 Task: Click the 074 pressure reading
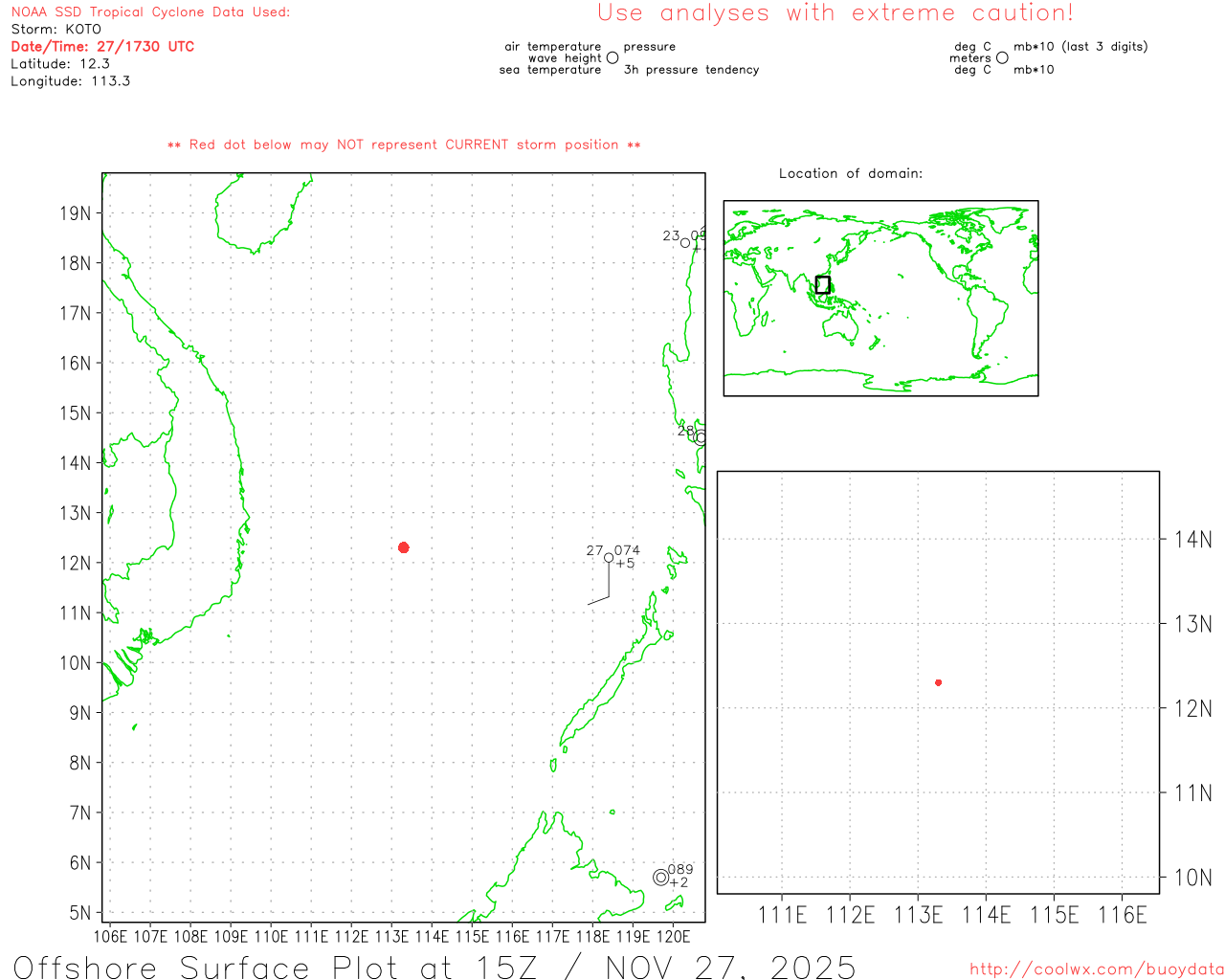628,550
